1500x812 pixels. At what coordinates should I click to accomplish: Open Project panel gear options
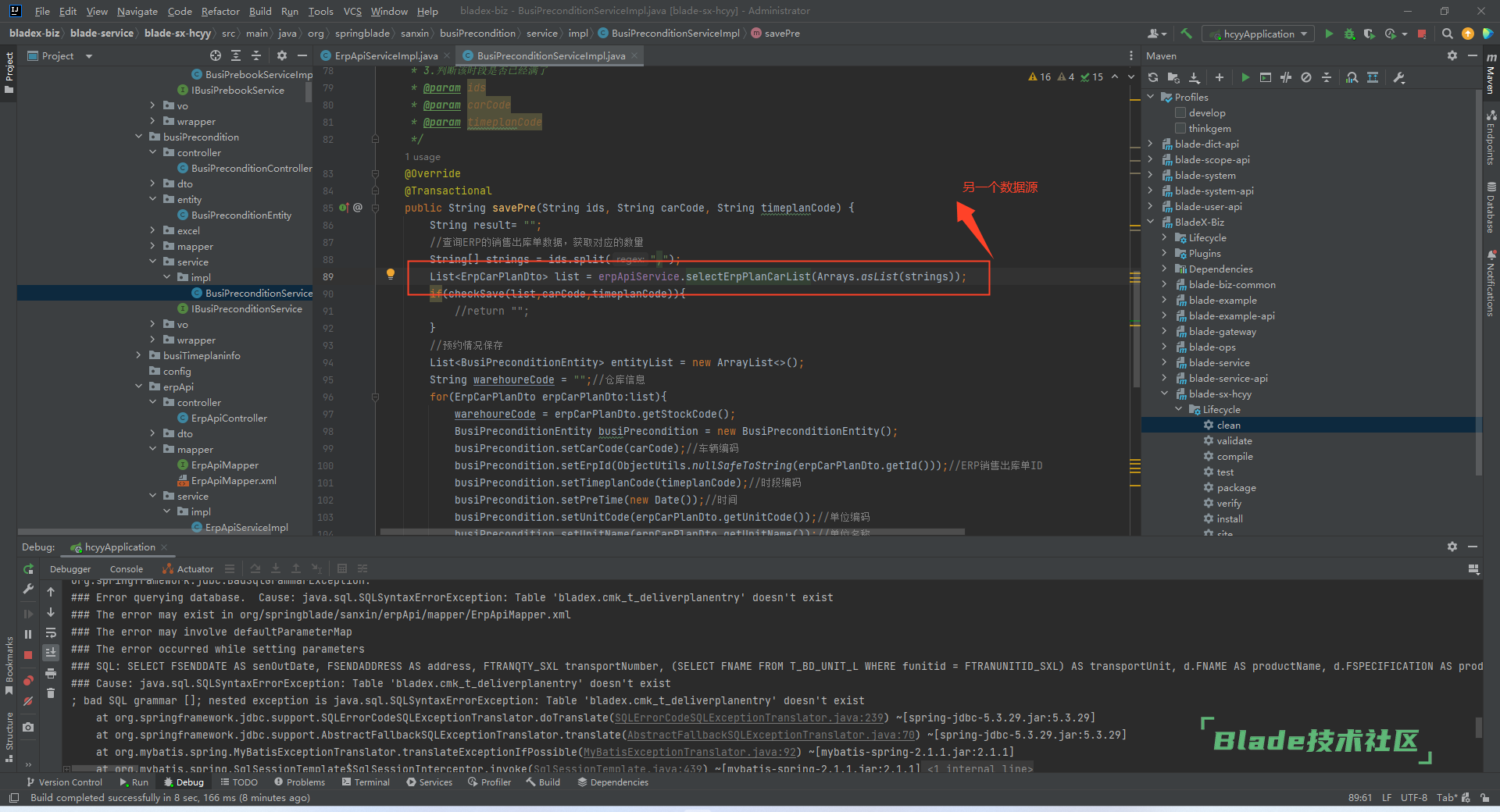282,55
